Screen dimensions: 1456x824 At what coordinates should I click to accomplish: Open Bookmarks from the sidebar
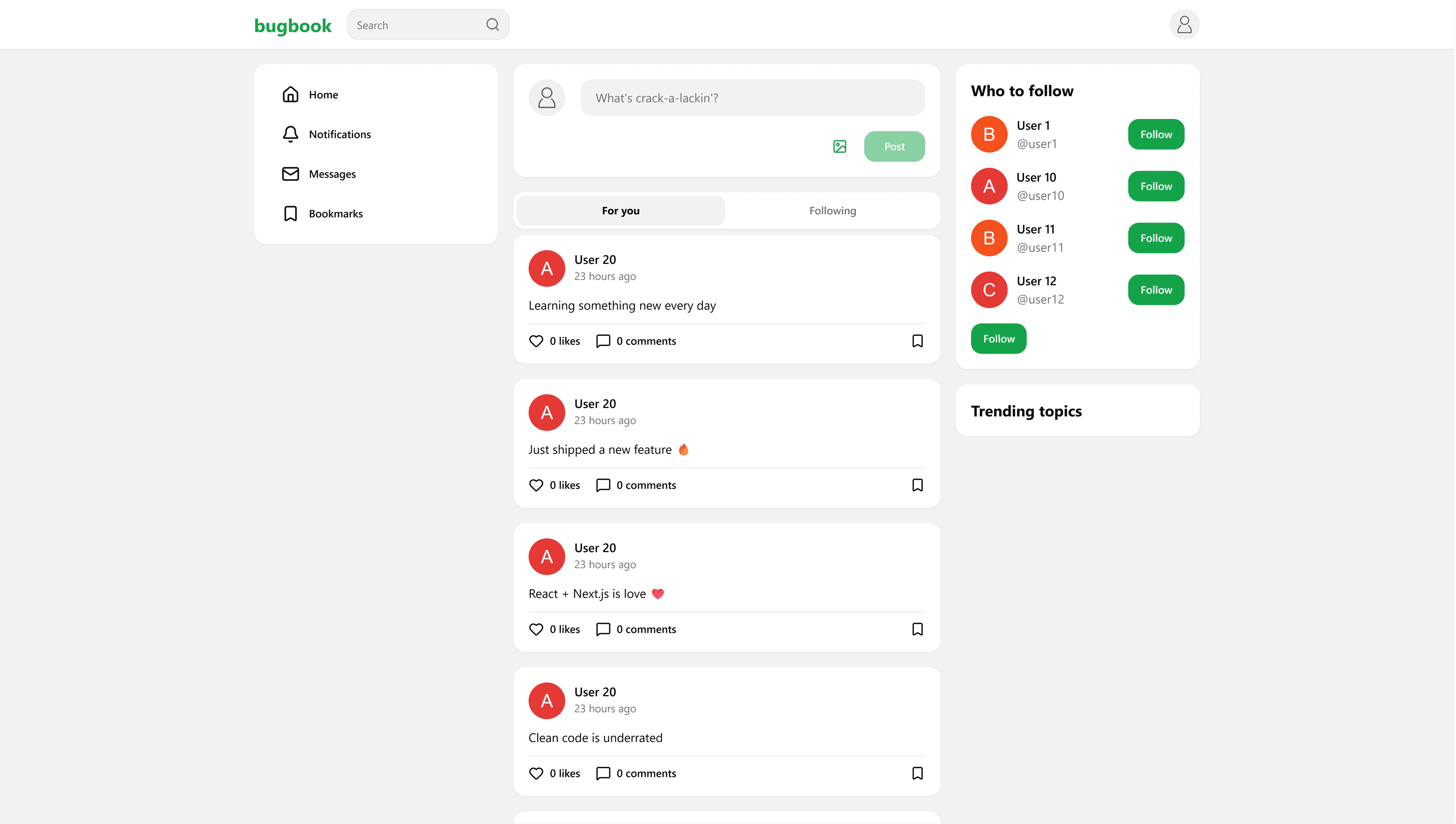336,213
